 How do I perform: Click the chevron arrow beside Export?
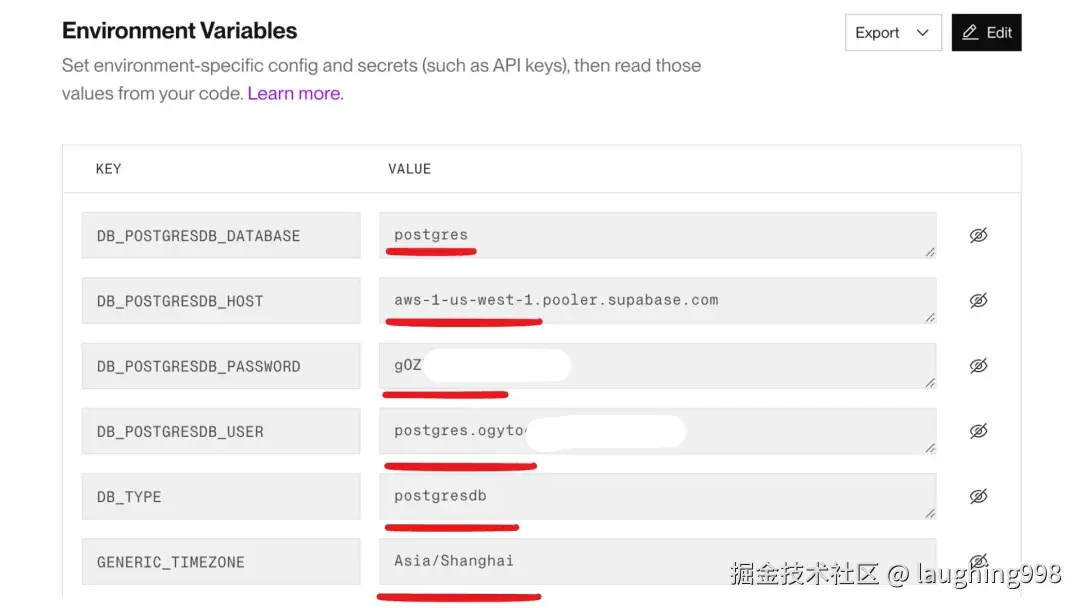pyautogui.click(x=922, y=33)
